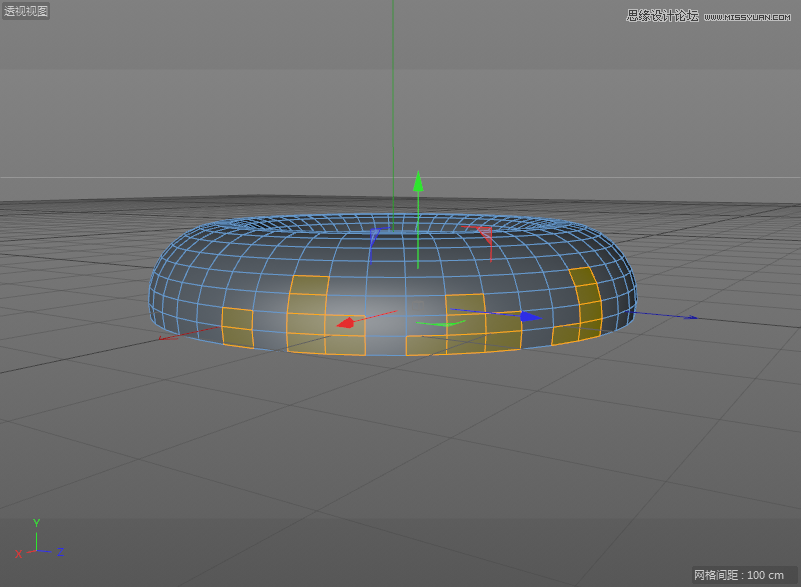801x587 pixels.
Task: Click the large blue Z-axis arrow head
Action: pyautogui.click(x=529, y=316)
